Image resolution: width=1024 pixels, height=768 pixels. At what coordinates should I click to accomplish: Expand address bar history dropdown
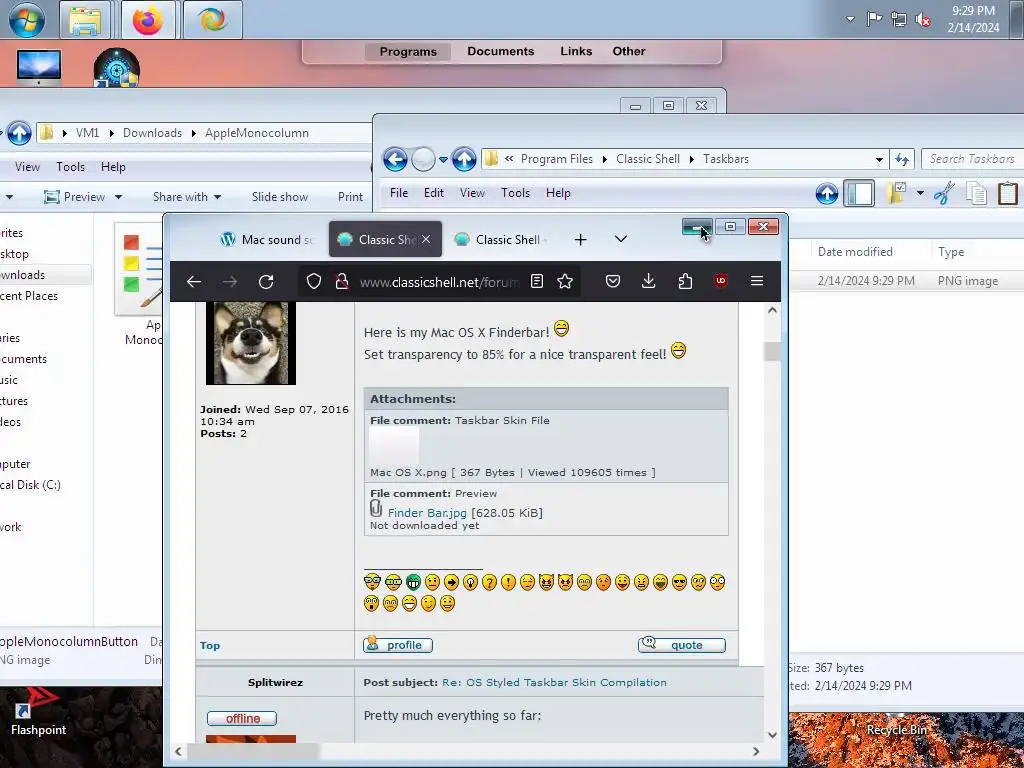click(x=879, y=159)
